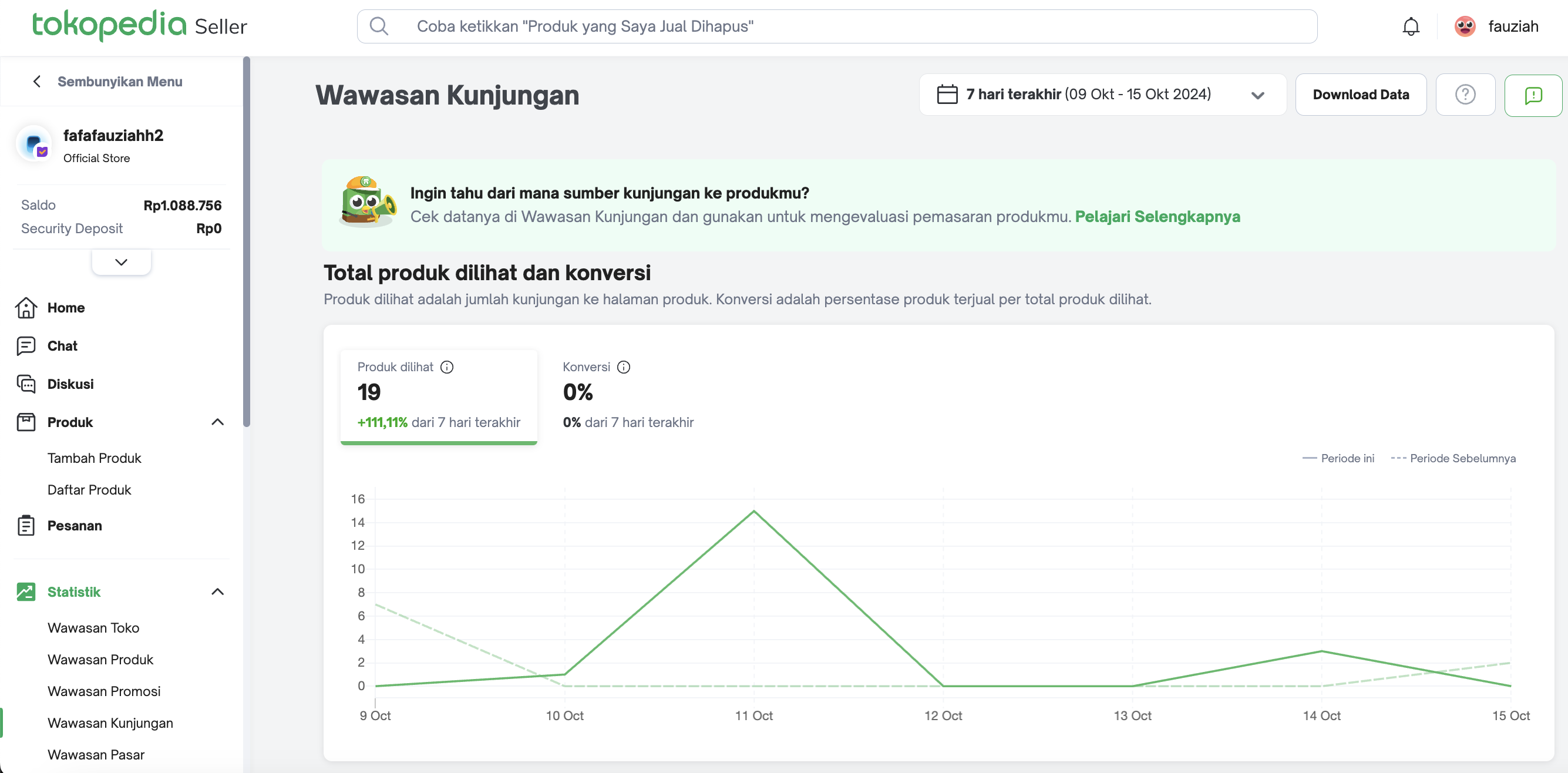
Task: Click the Konversi info icon
Action: (623, 367)
